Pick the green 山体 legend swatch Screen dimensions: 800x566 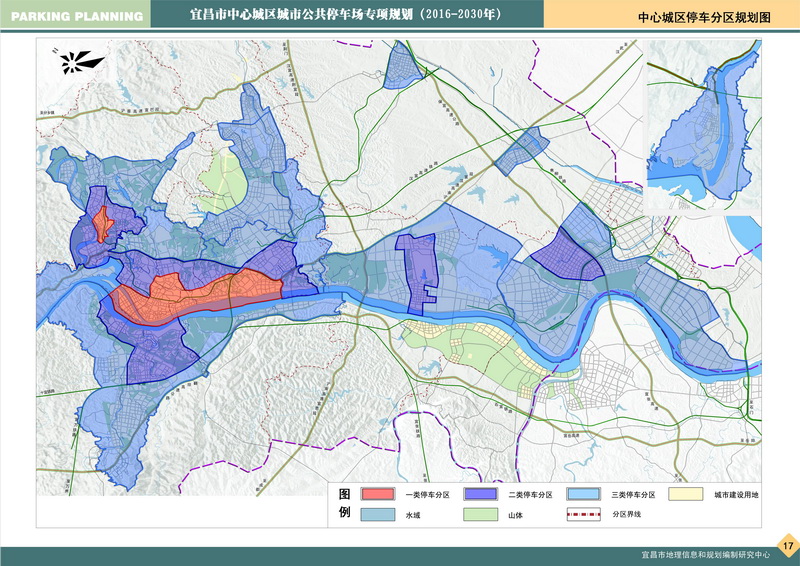pos(484,515)
